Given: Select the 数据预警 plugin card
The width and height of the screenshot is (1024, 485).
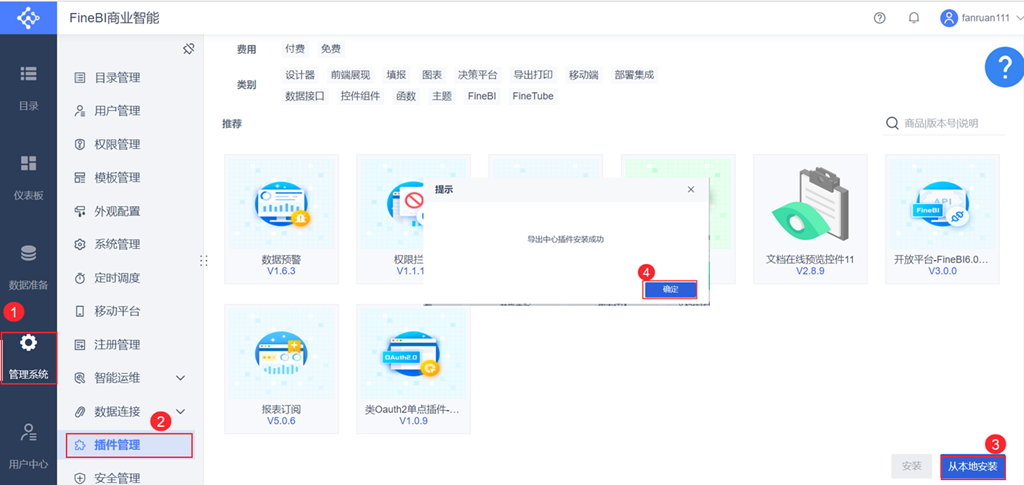Looking at the screenshot, I should (x=281, y=219).
